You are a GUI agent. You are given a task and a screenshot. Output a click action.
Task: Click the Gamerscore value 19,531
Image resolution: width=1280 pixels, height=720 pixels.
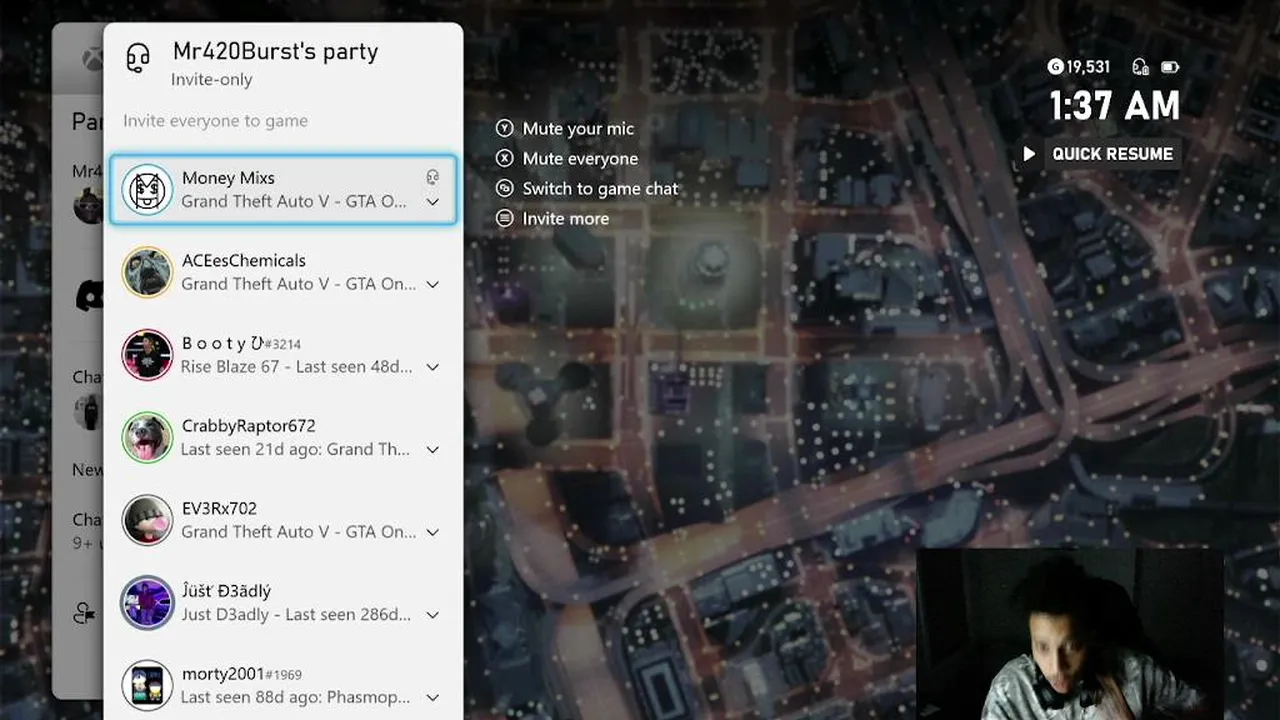click(x=1088, y=67)
